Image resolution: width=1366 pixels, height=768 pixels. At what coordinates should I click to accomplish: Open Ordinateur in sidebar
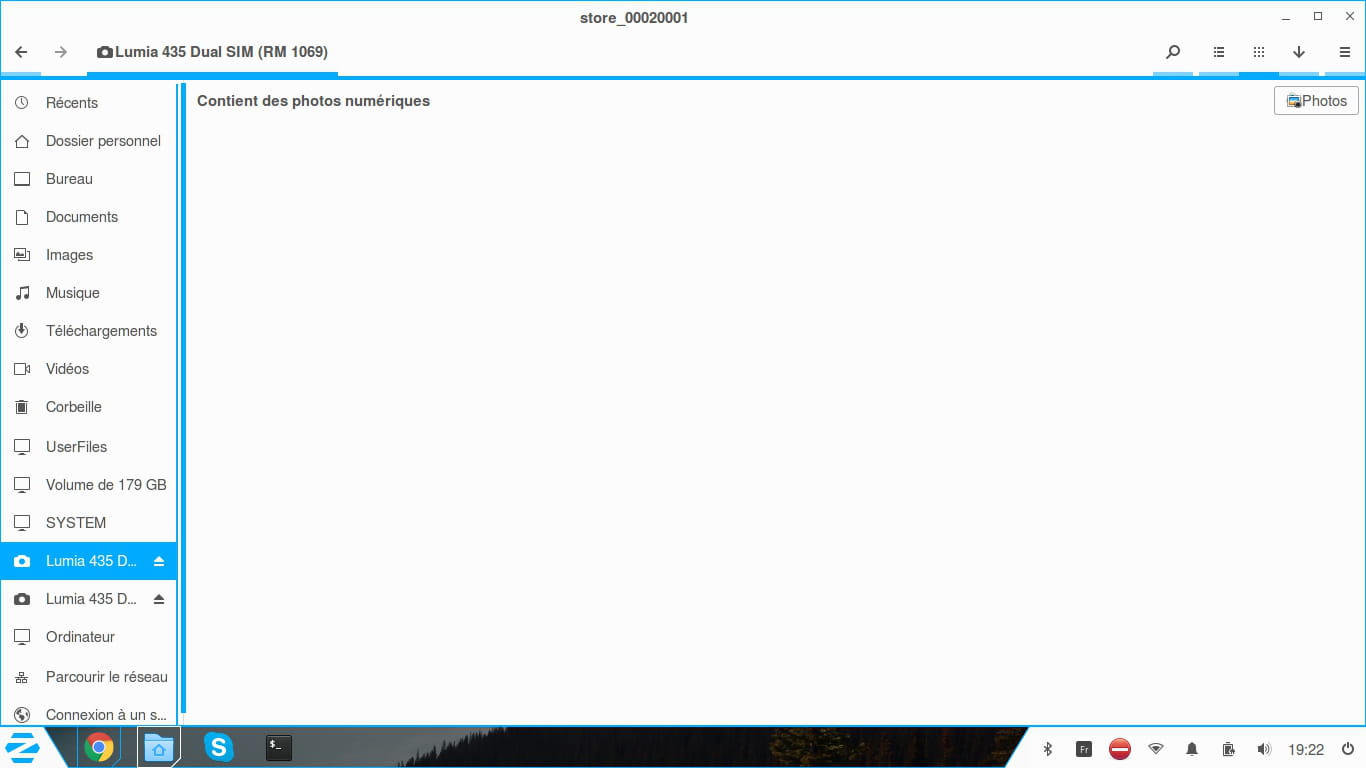click(x=88, y=637)
